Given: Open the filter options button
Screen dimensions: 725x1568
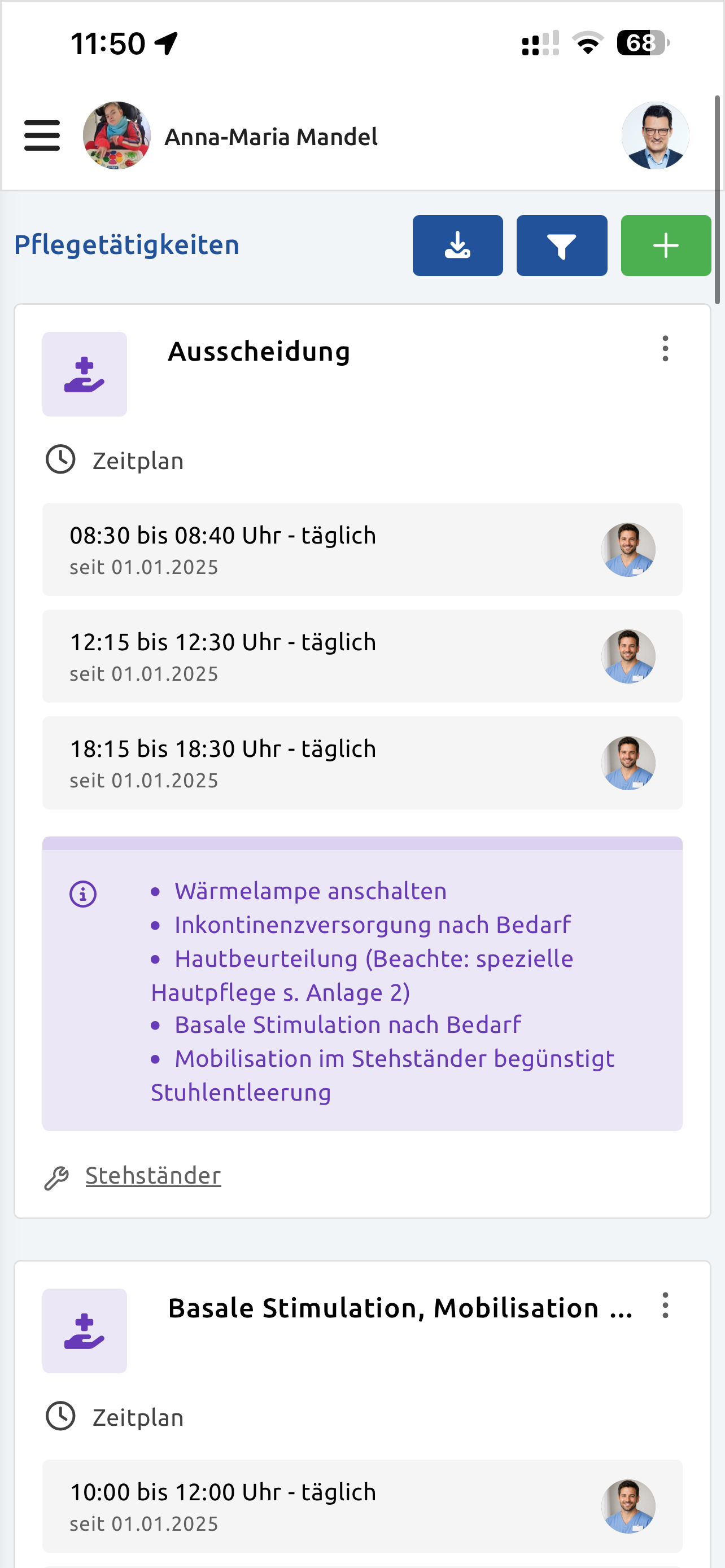Looking at the screenshot, I should click(x=561, y=246).
